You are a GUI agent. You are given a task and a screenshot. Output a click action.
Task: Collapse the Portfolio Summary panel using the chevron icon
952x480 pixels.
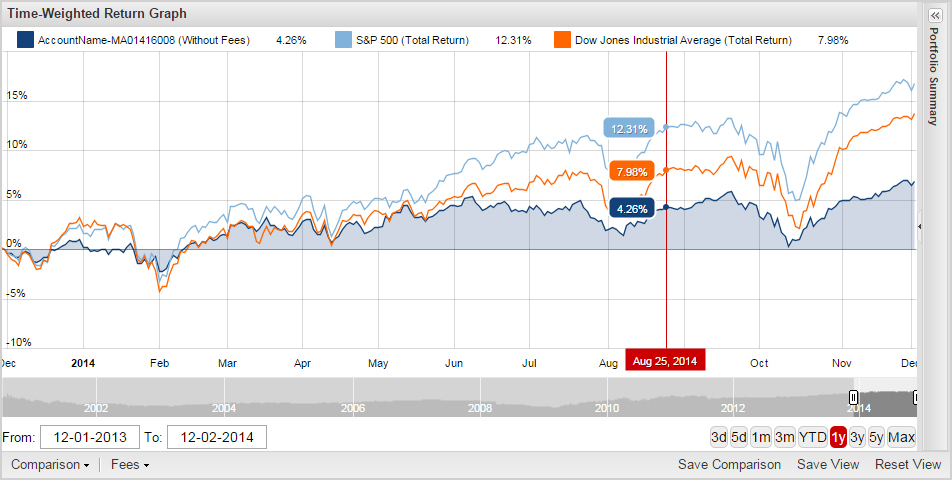tap(934, 15)
